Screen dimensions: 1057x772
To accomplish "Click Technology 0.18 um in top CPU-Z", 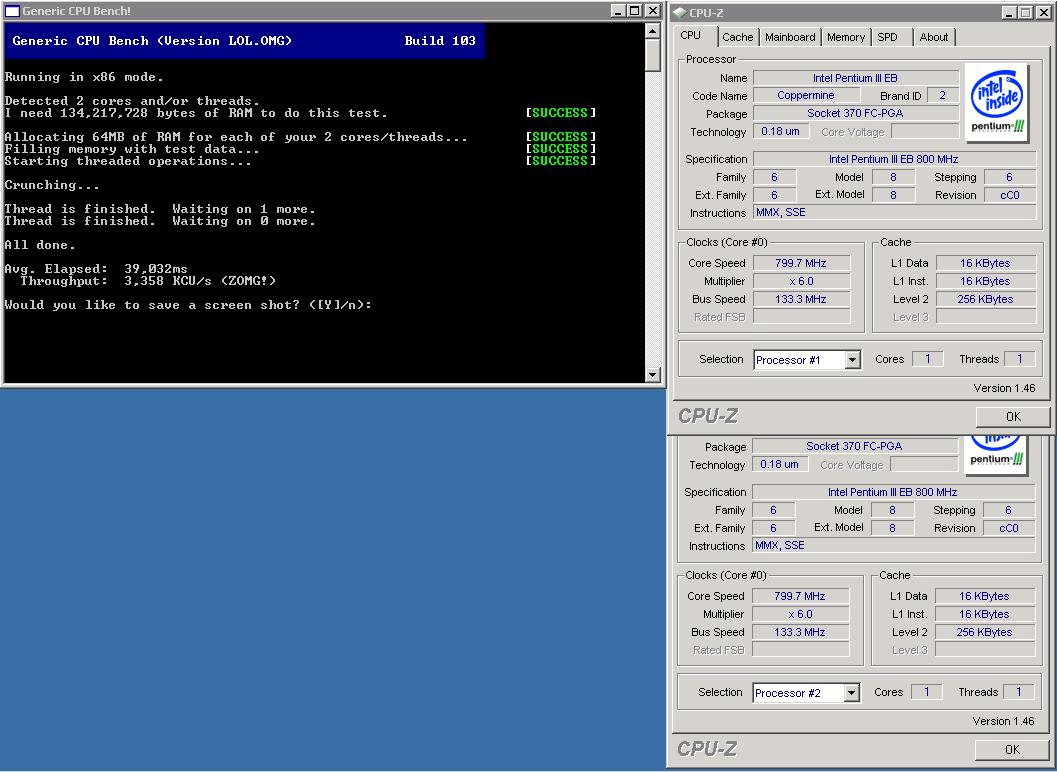I will click(x=781, y=131).
